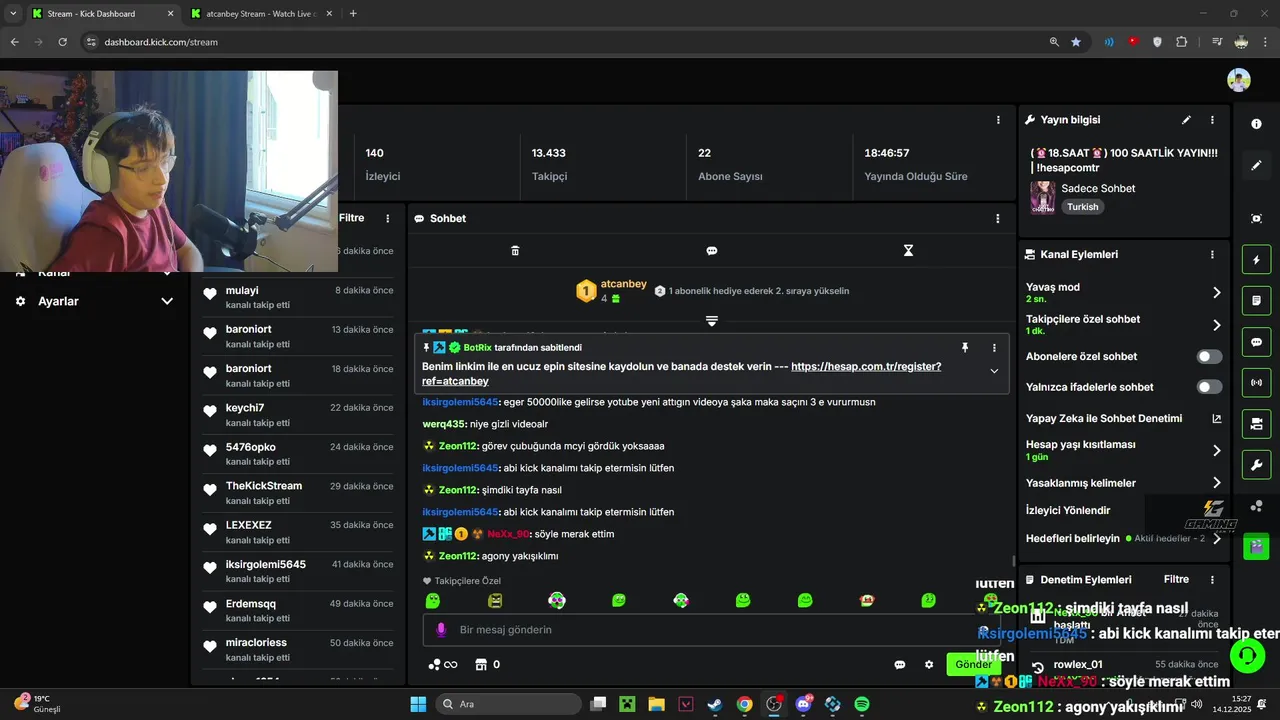This screenshot has width=1280, height=720.
Task: Collapse the gift leaderboard bar in chat
Action: 712,321
